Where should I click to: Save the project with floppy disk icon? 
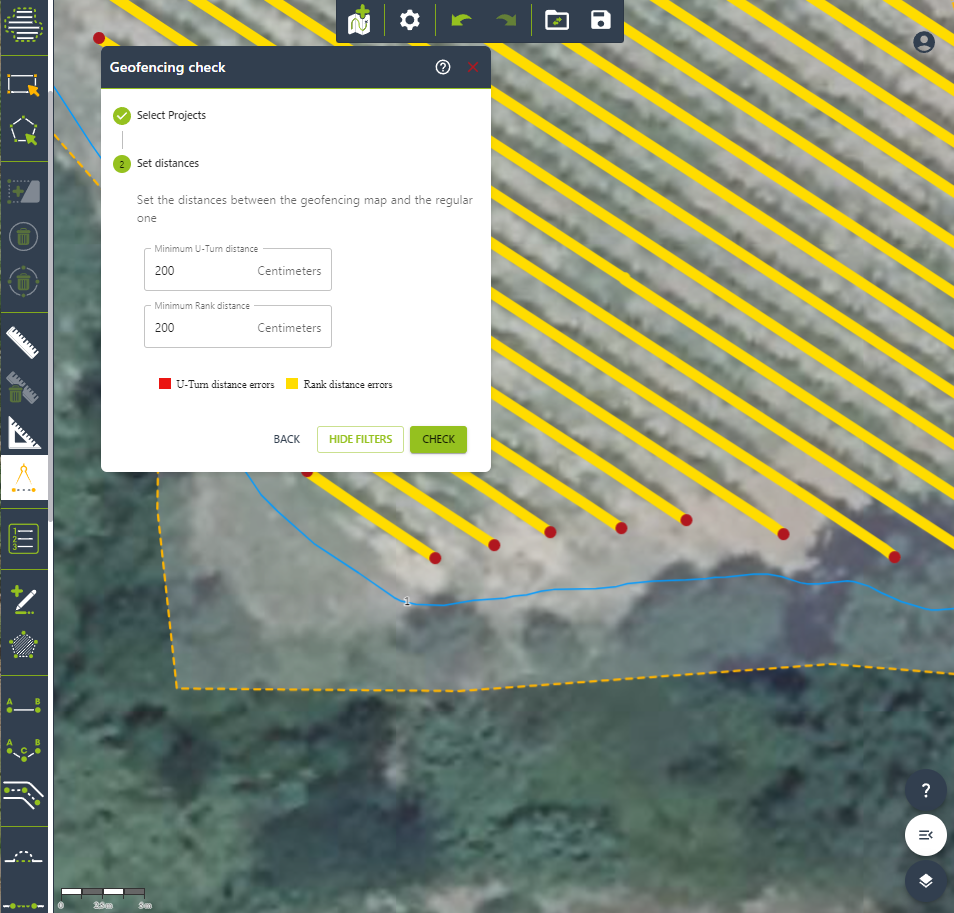pyautogui.click(x=601, y=20)
